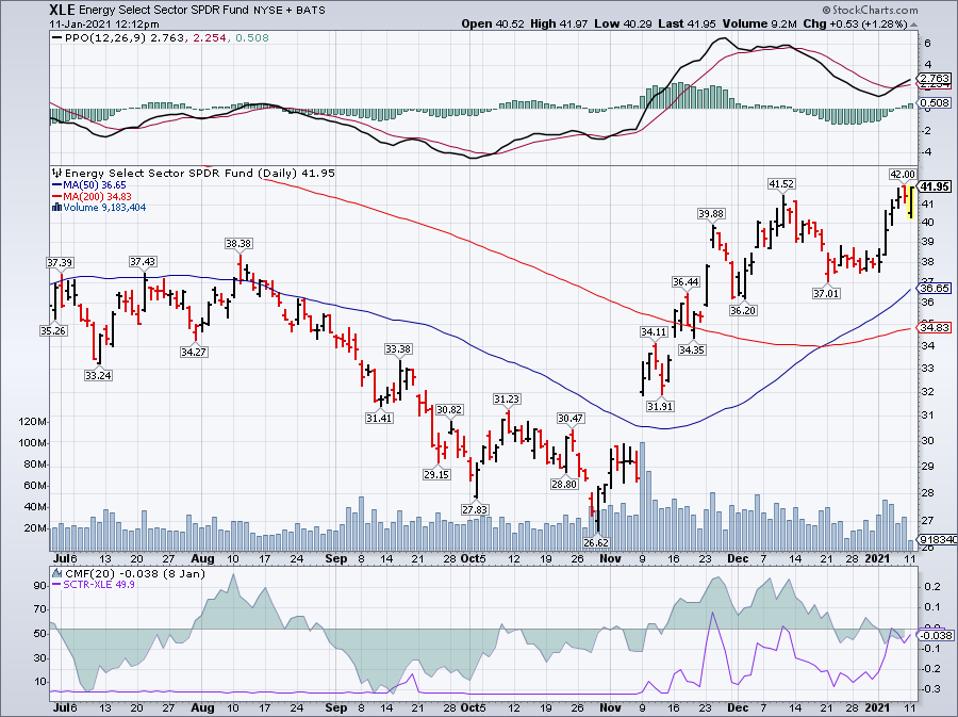958x717 pixels.
Task: Click the High 41.97 value
Action: (x=559, y=23)
